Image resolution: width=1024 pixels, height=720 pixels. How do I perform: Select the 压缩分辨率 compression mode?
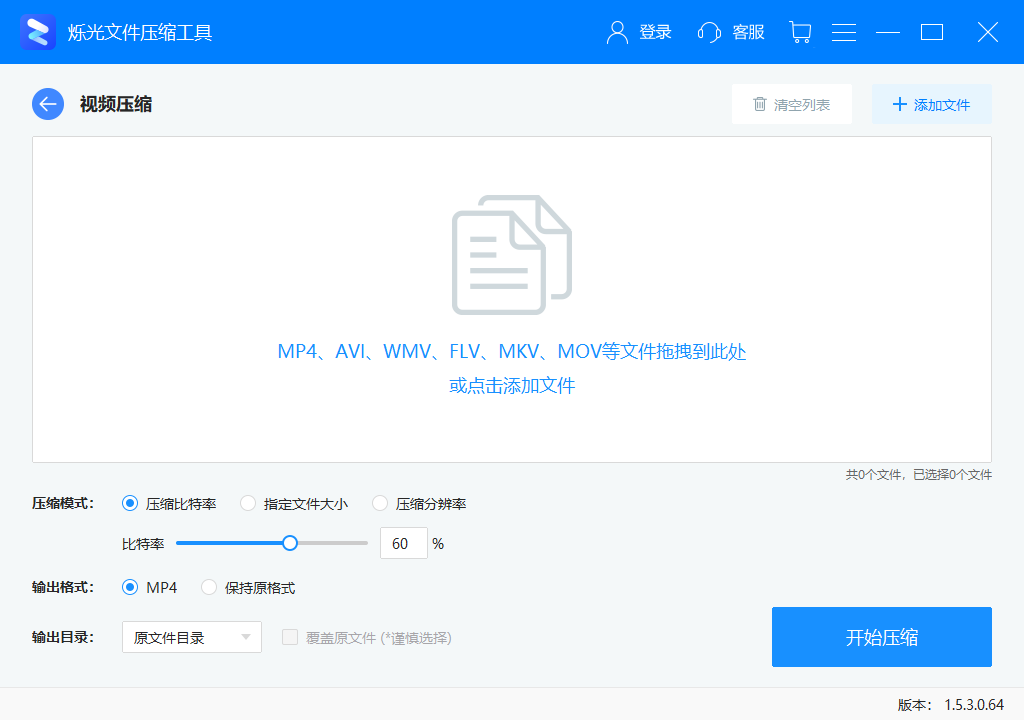coord(380,503)
